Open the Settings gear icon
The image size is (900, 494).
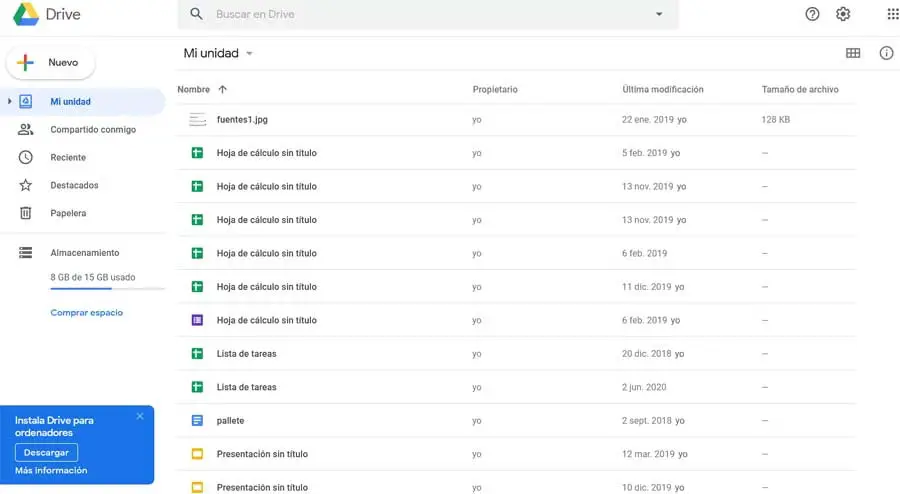pos(843,14)
